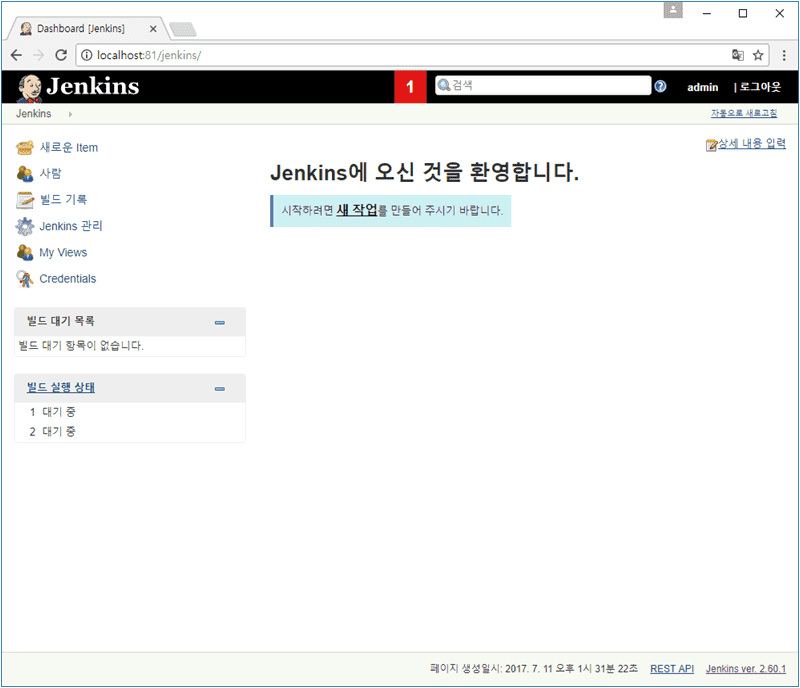Viewport: 800px width, 688px height.
Task: Click the translate page icon in address bar
Action: tap(738, 55)
